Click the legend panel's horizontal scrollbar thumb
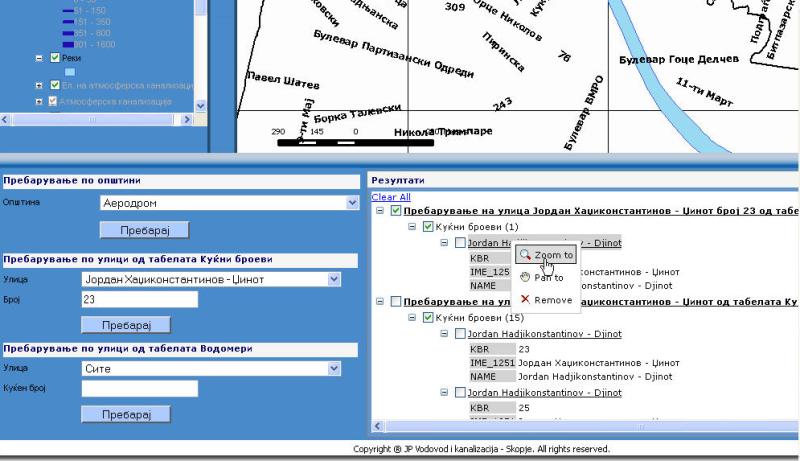The image size is (800, 461). 92,119
